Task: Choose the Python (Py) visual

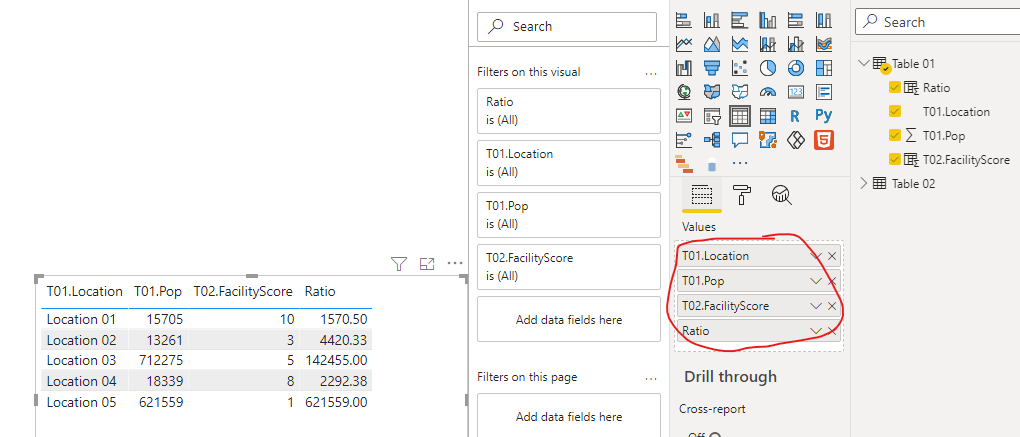Action: click(824, 116)
